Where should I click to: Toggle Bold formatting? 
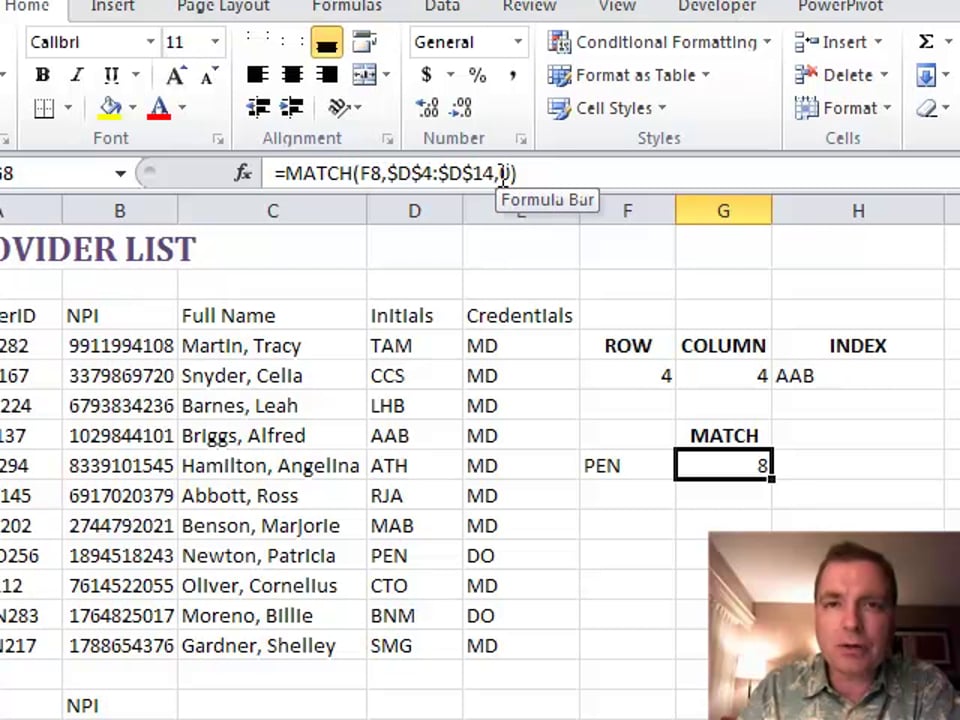tap(42, 75)
